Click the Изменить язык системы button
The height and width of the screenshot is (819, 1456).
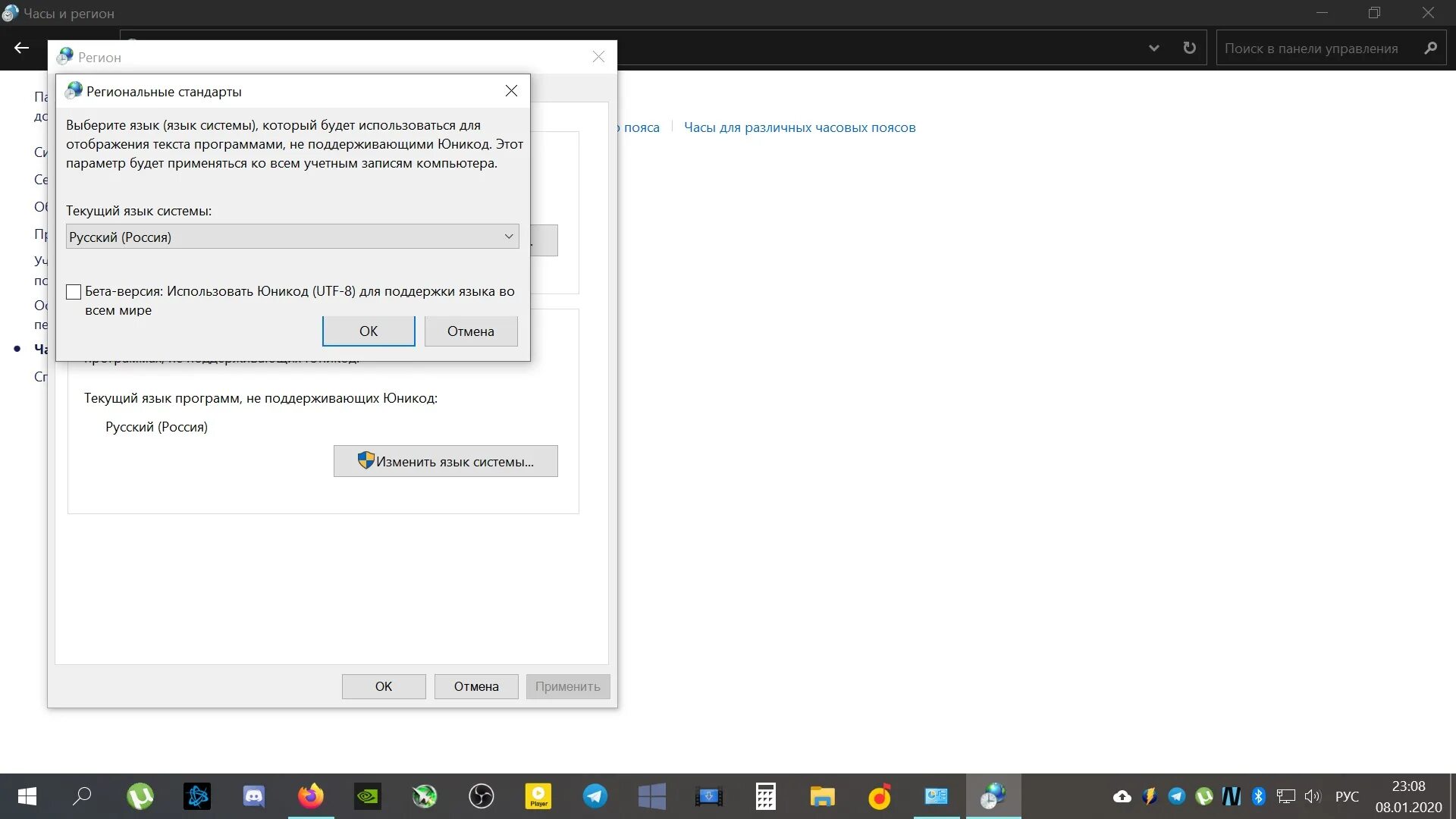point(445,461)
